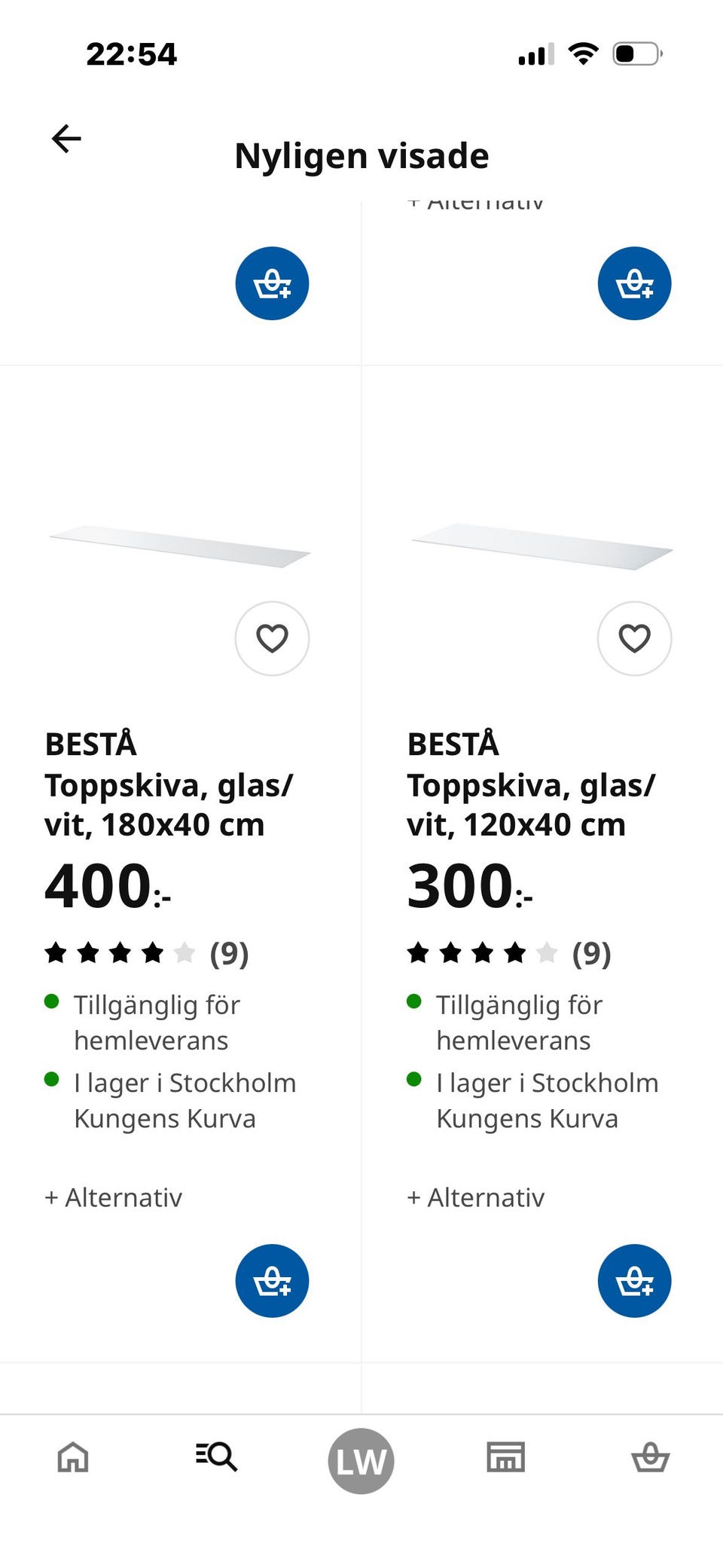
Task: View the 180x40 cm glass panel image
Action: (180, 546)
